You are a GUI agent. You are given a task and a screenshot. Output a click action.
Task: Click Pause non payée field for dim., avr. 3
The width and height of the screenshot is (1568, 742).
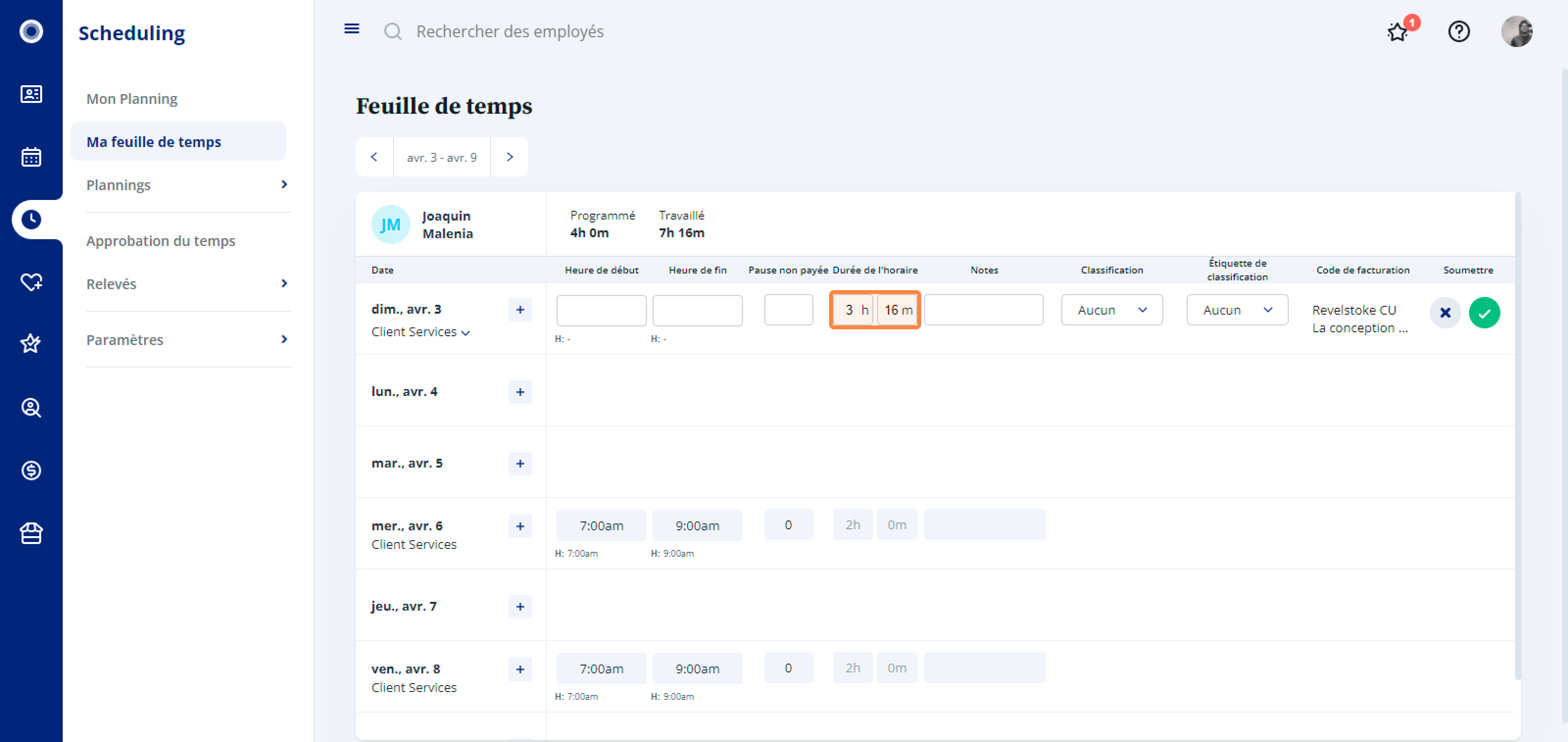[788, 310]
